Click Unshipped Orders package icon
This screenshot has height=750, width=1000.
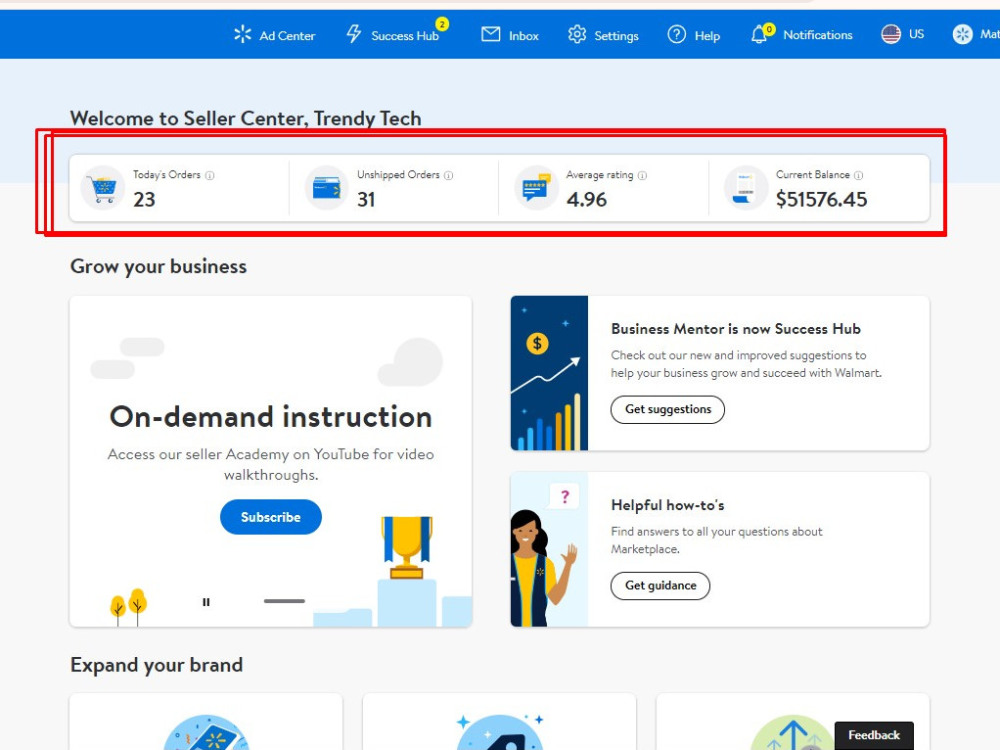[x=327, y=188]
